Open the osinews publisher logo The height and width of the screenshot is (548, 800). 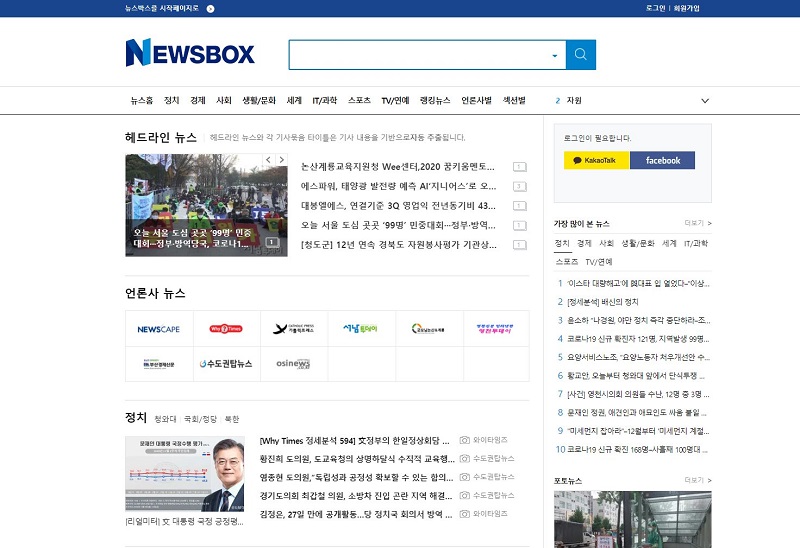293,364
